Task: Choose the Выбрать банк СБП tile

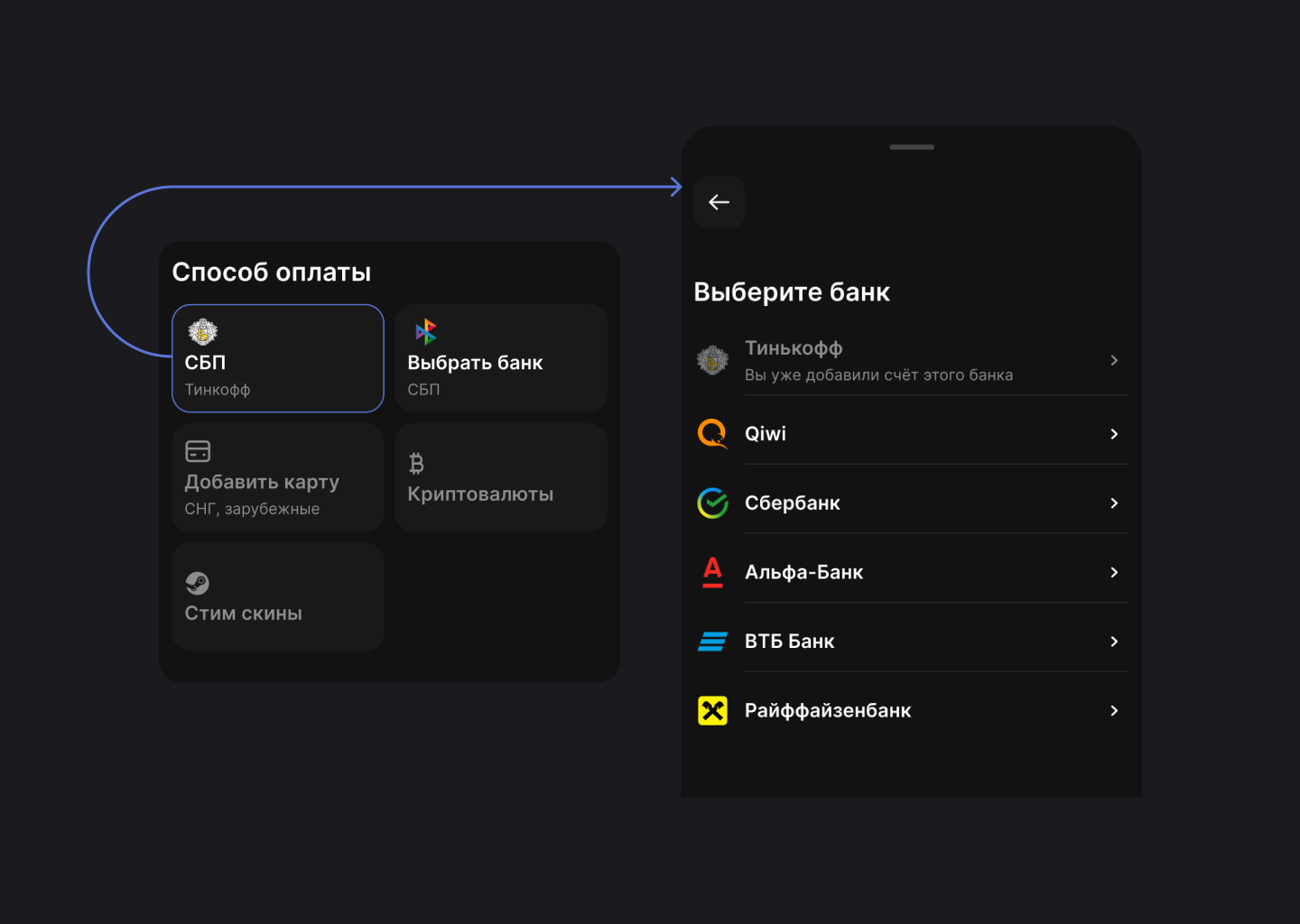Action: (501, 358)
